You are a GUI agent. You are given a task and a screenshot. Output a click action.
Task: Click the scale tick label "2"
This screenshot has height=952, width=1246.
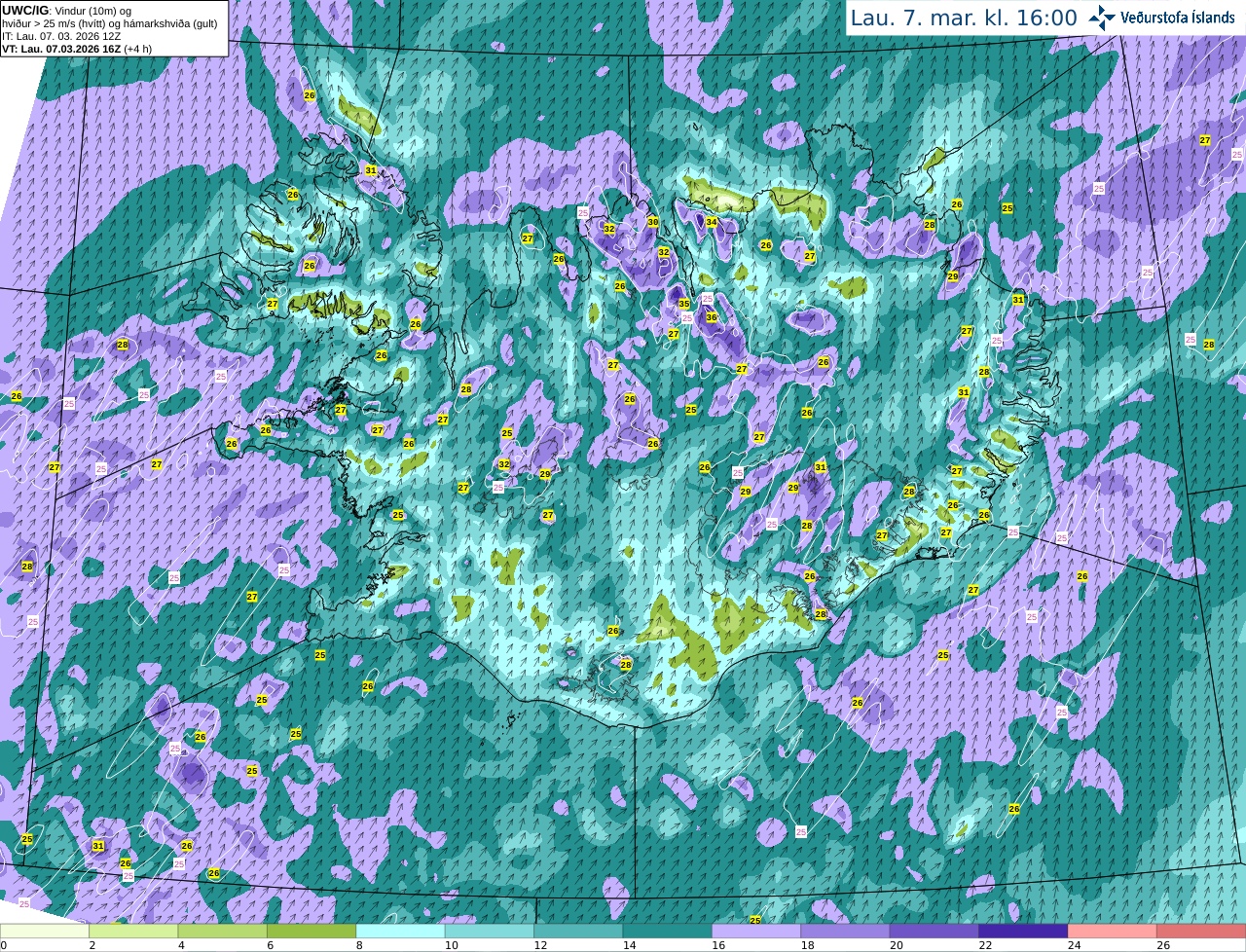[92, 945]
